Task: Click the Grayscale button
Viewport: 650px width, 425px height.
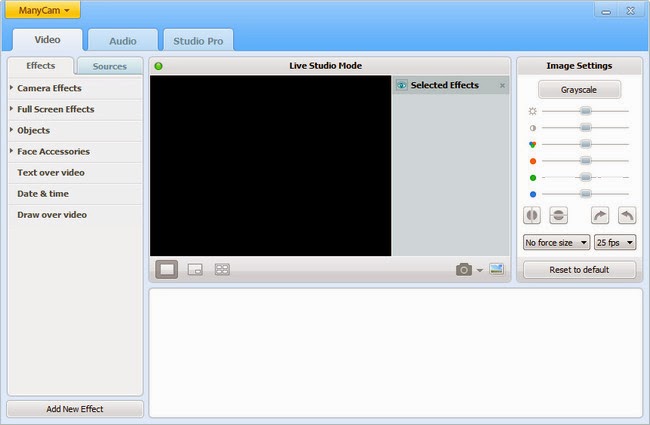Action: tap(579, 90)
